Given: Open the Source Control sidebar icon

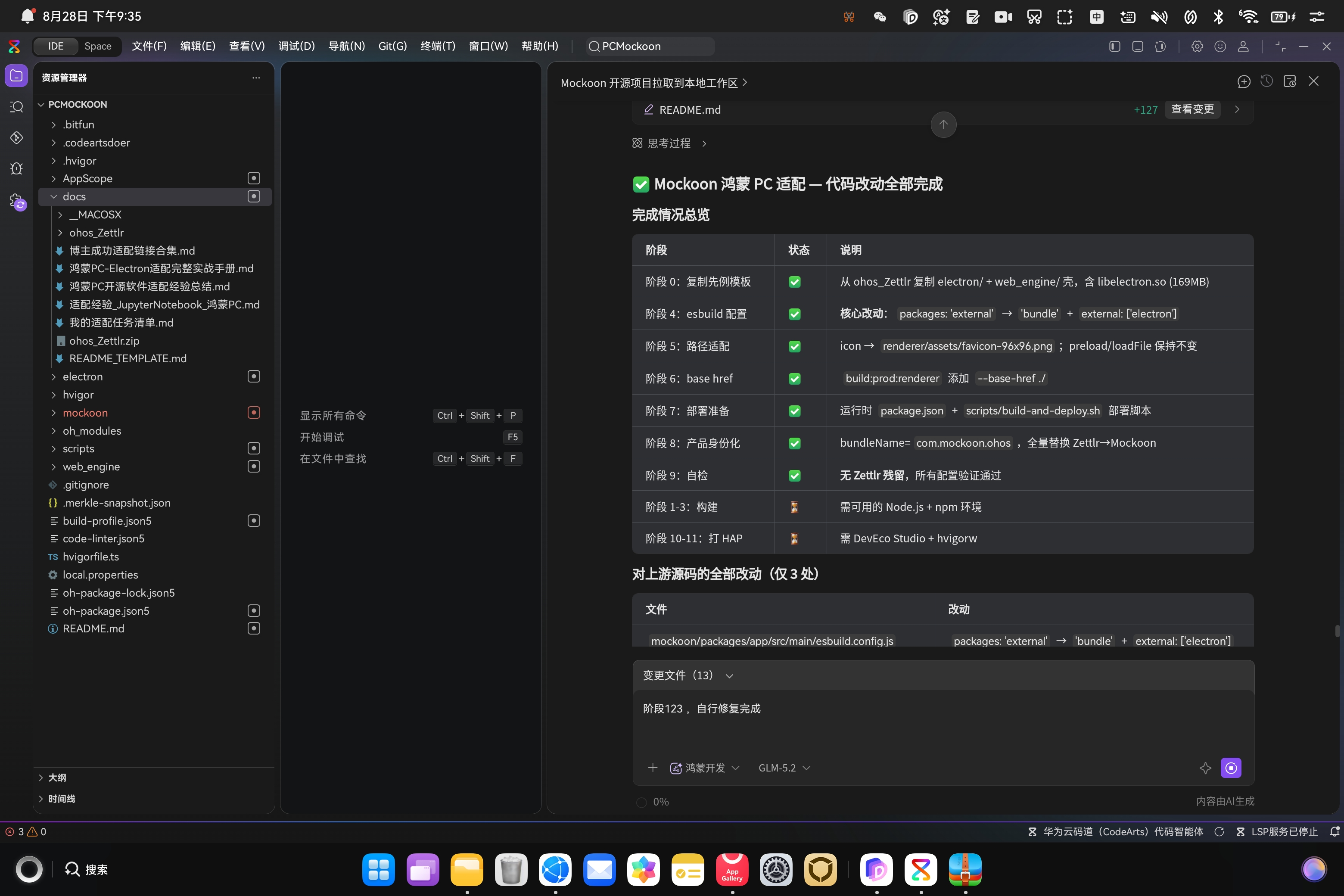Looking at the screenshot, I should pos(16,138).
